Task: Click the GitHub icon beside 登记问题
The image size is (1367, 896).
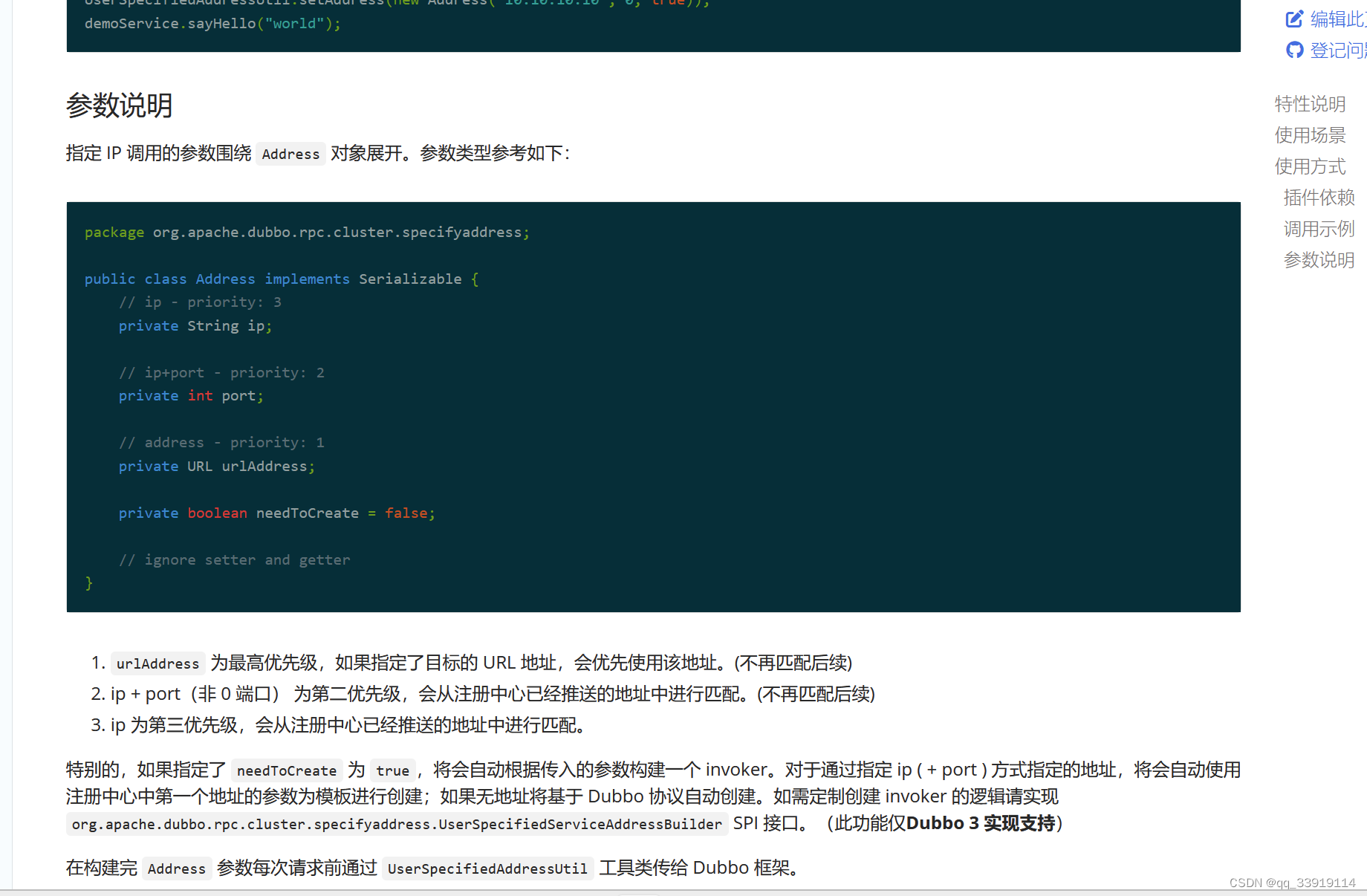Action: point(1295,50)
